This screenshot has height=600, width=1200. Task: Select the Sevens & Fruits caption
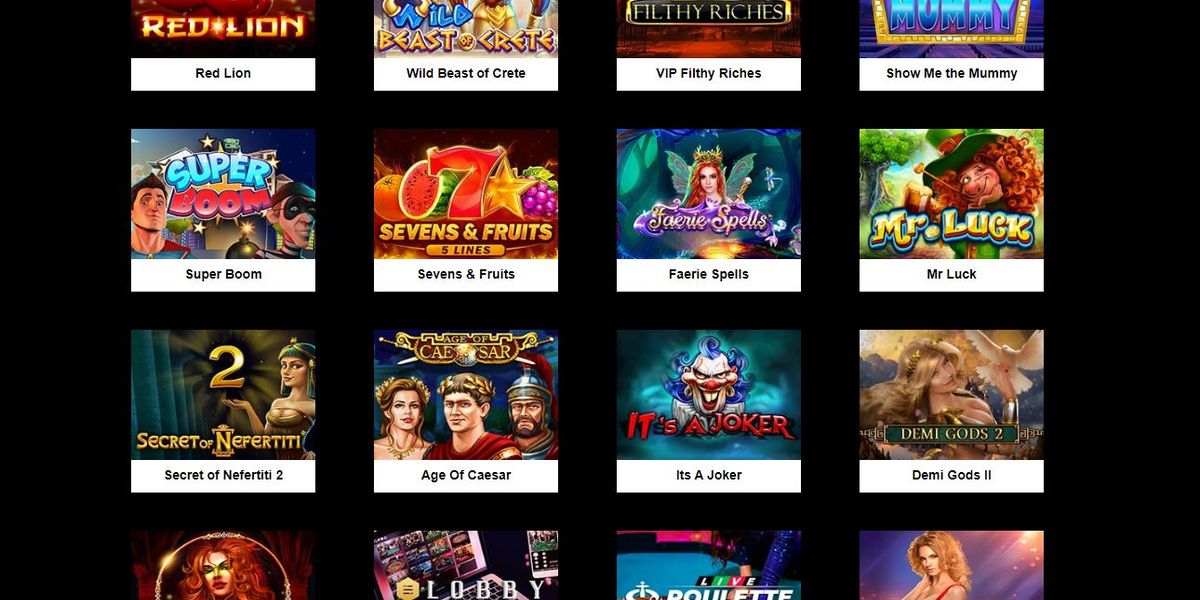pos(466,274)
